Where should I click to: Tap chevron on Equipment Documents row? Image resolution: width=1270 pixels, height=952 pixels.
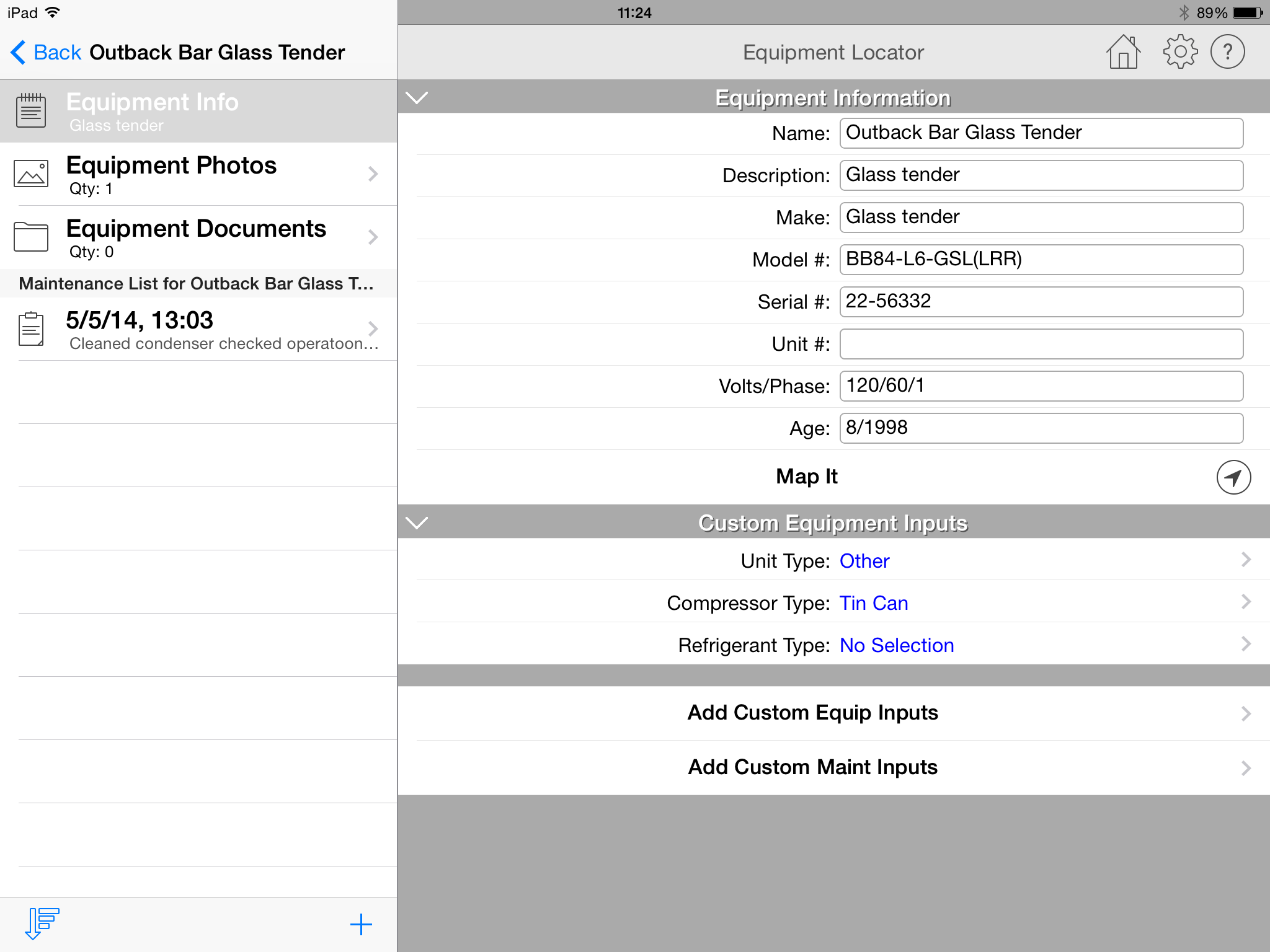point(373,237)
